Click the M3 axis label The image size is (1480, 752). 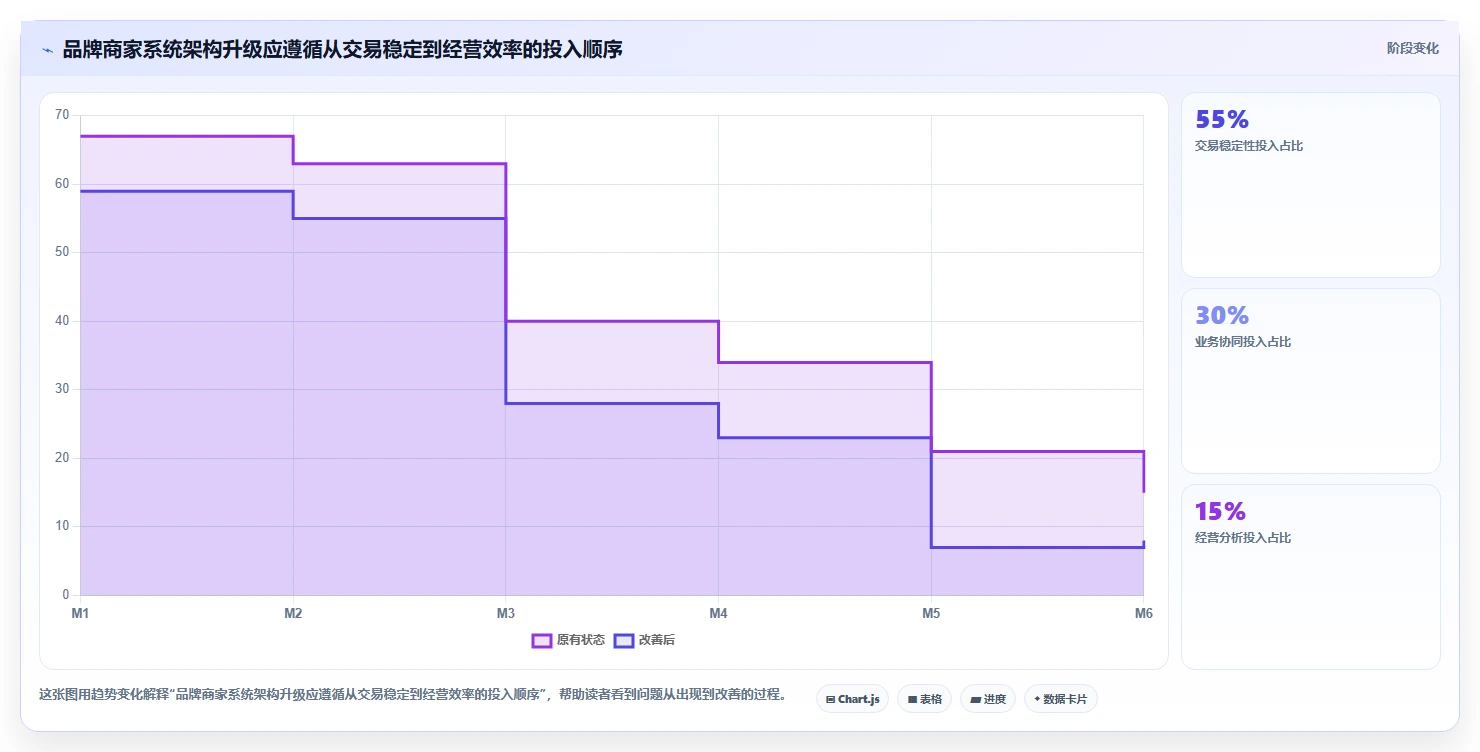click(x=506, y=613)
